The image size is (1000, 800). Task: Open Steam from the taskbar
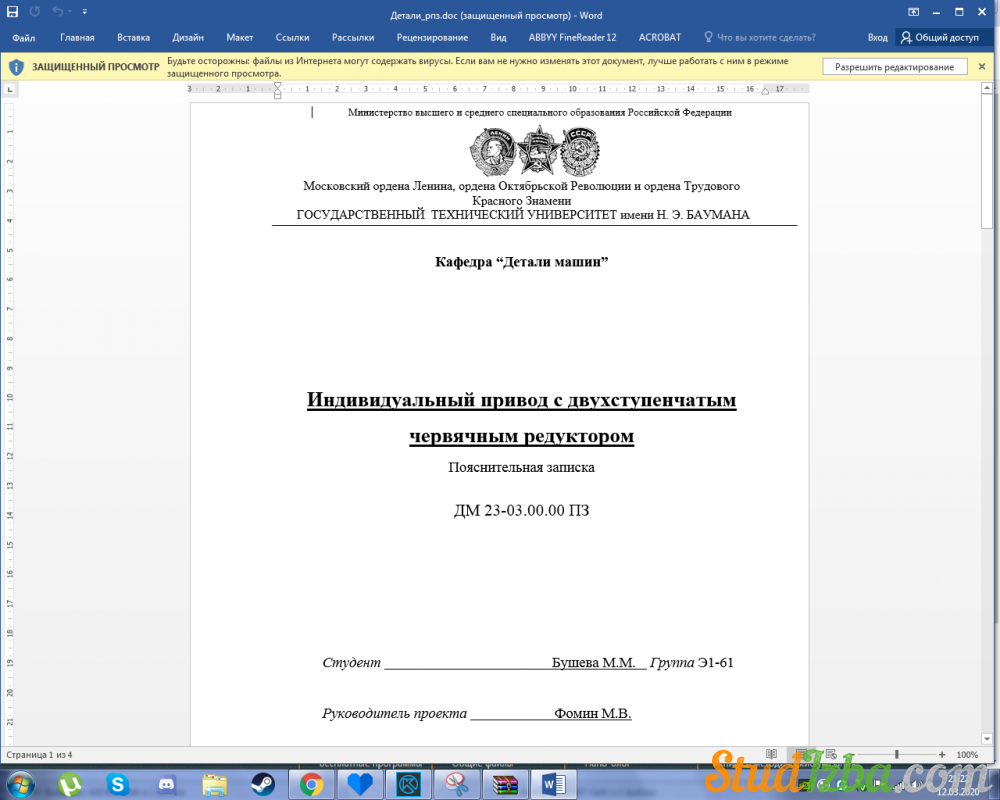click(x=263, y=785)
